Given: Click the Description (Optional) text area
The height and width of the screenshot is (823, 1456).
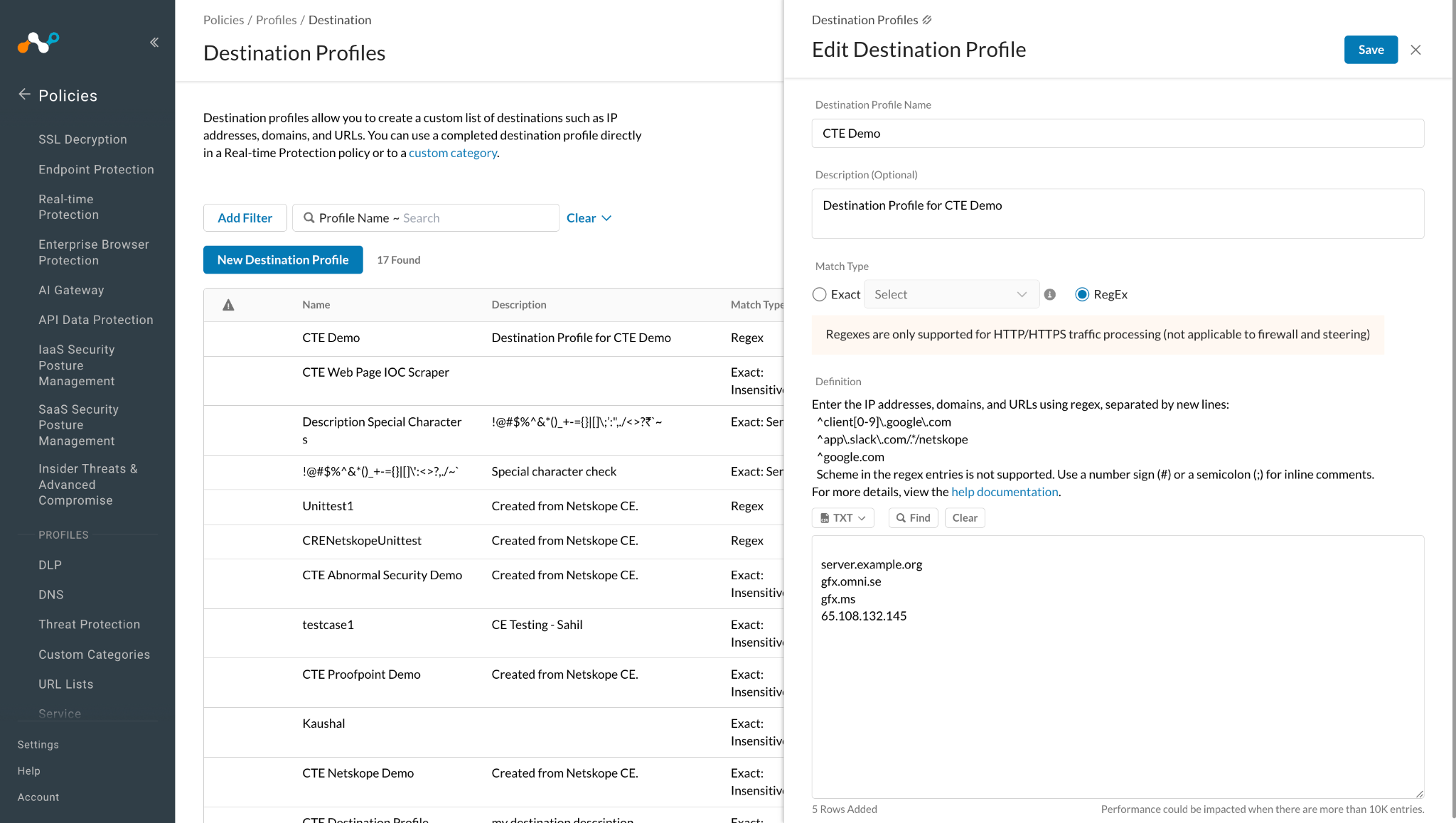Looking at the screenshot, I should [1118, 213].
